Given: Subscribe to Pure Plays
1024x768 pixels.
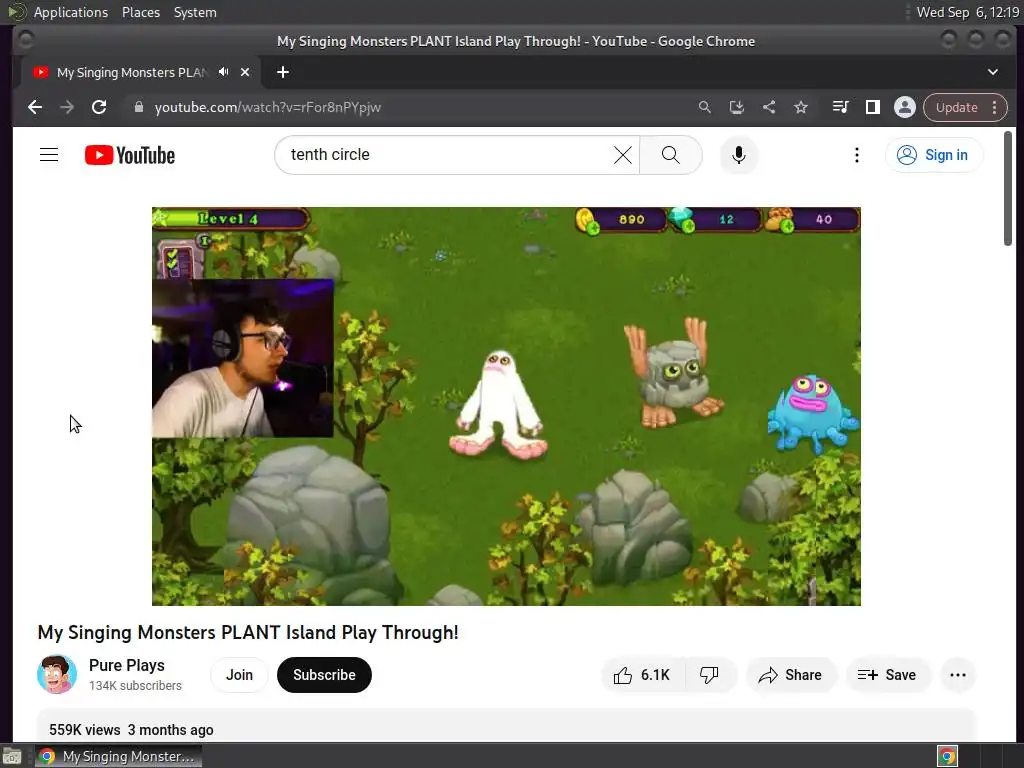Looking at the screenshot, I should click(x=324, y=675).
